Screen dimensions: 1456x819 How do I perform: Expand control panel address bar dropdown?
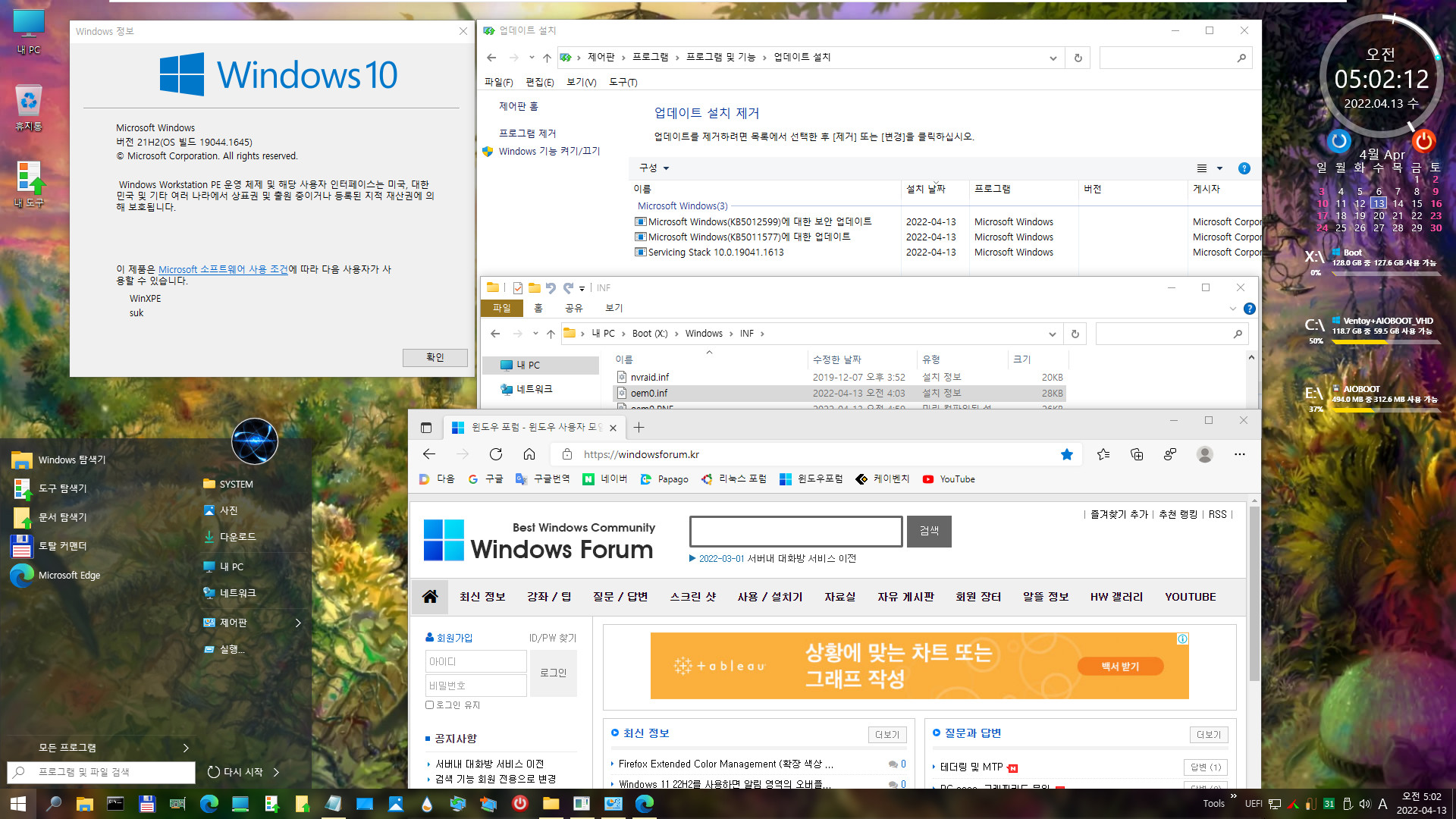(x=1053, y=58)
